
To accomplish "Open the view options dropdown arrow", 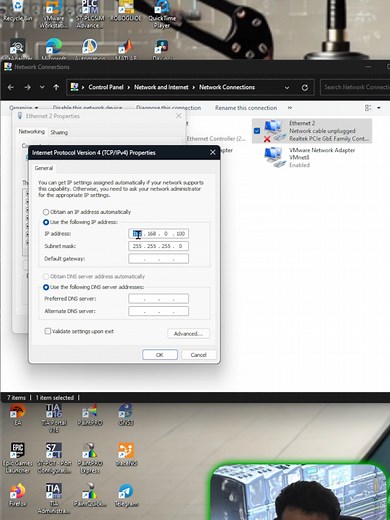I will [x=379, y=108].
